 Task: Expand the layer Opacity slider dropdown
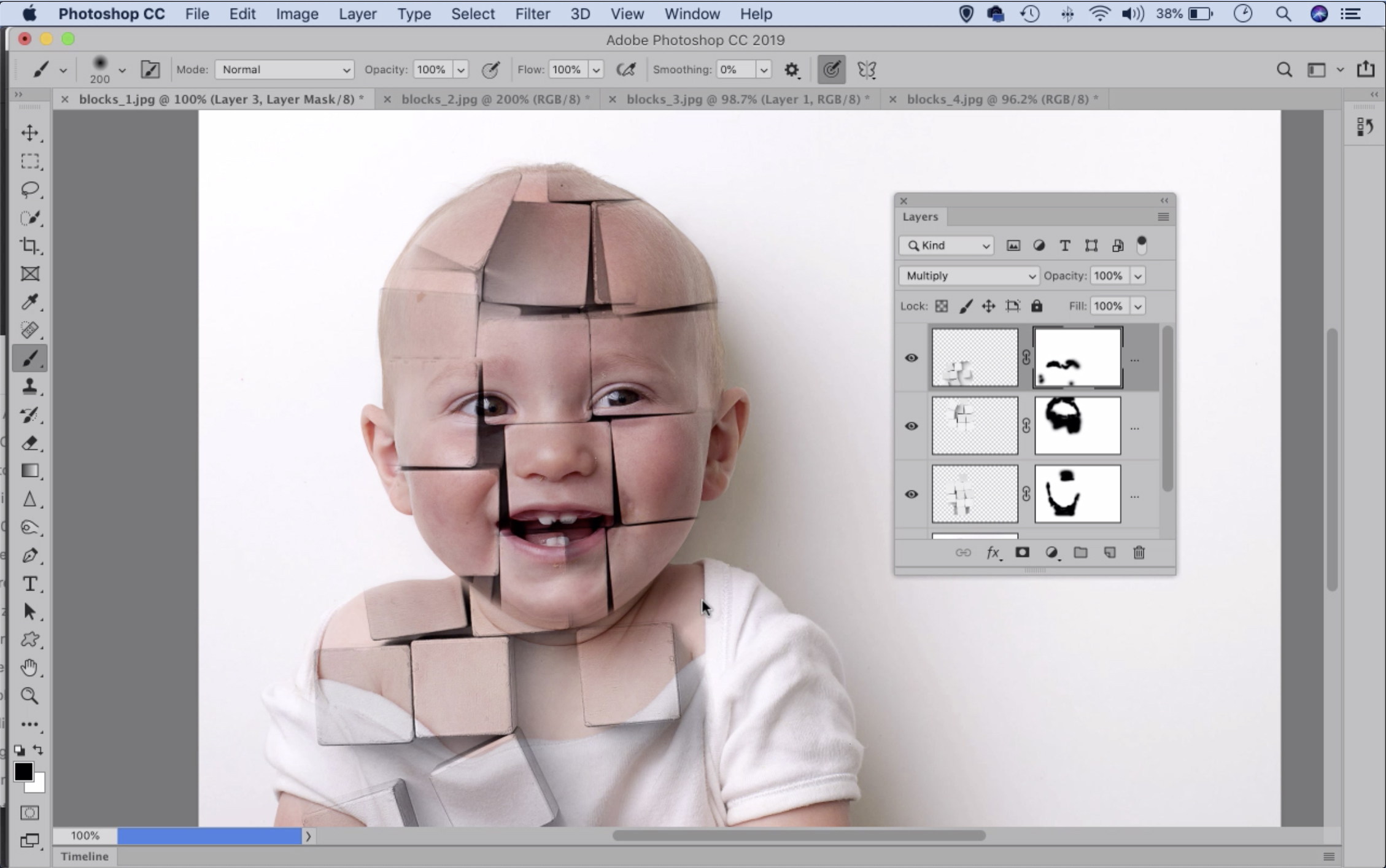tap(1137, 276)
